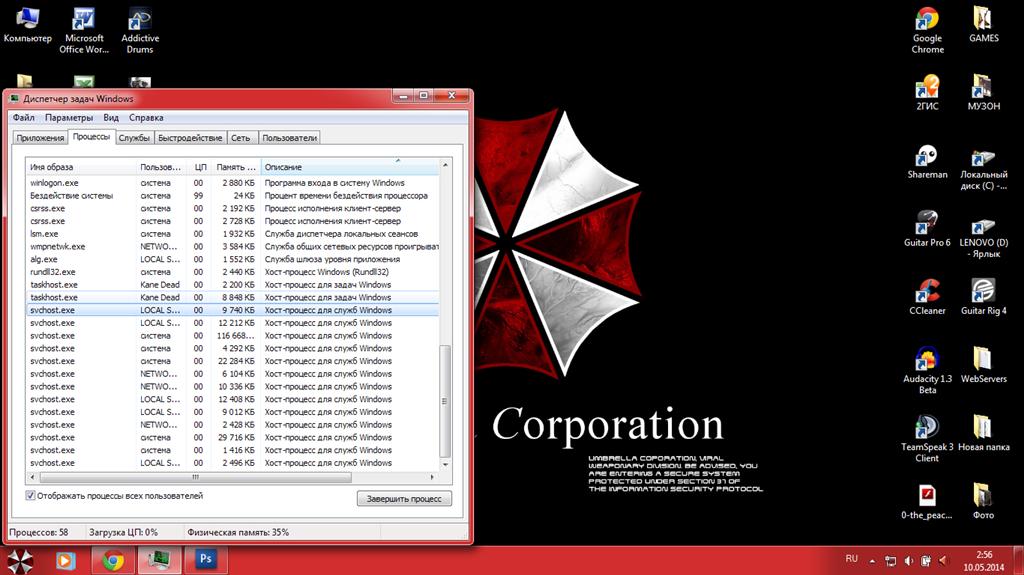Select the wmpnetwk.exe process row

[233, 246]
